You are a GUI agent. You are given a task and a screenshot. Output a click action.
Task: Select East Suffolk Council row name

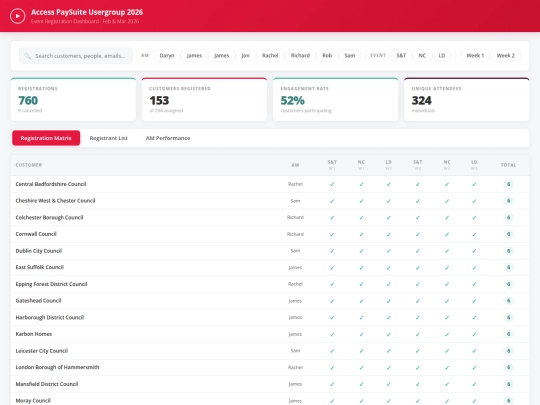tap(40, 267)
